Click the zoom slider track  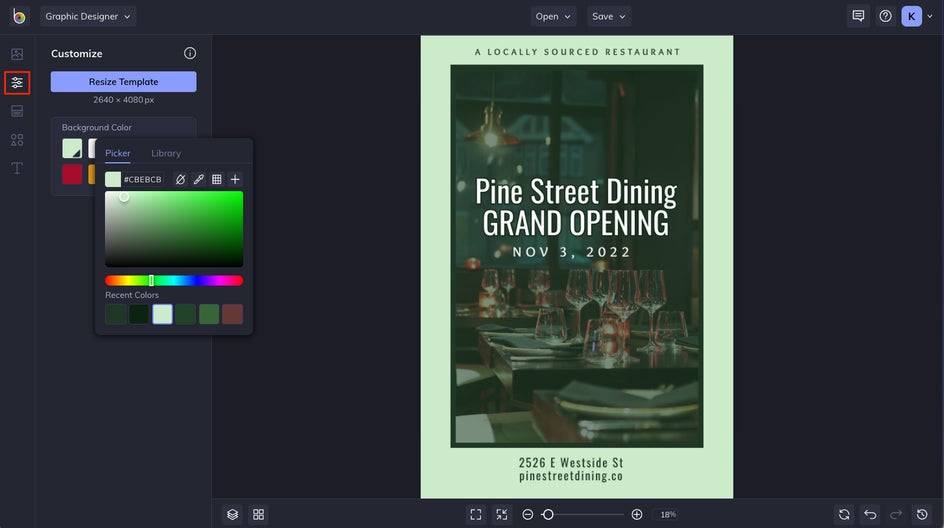582,514
